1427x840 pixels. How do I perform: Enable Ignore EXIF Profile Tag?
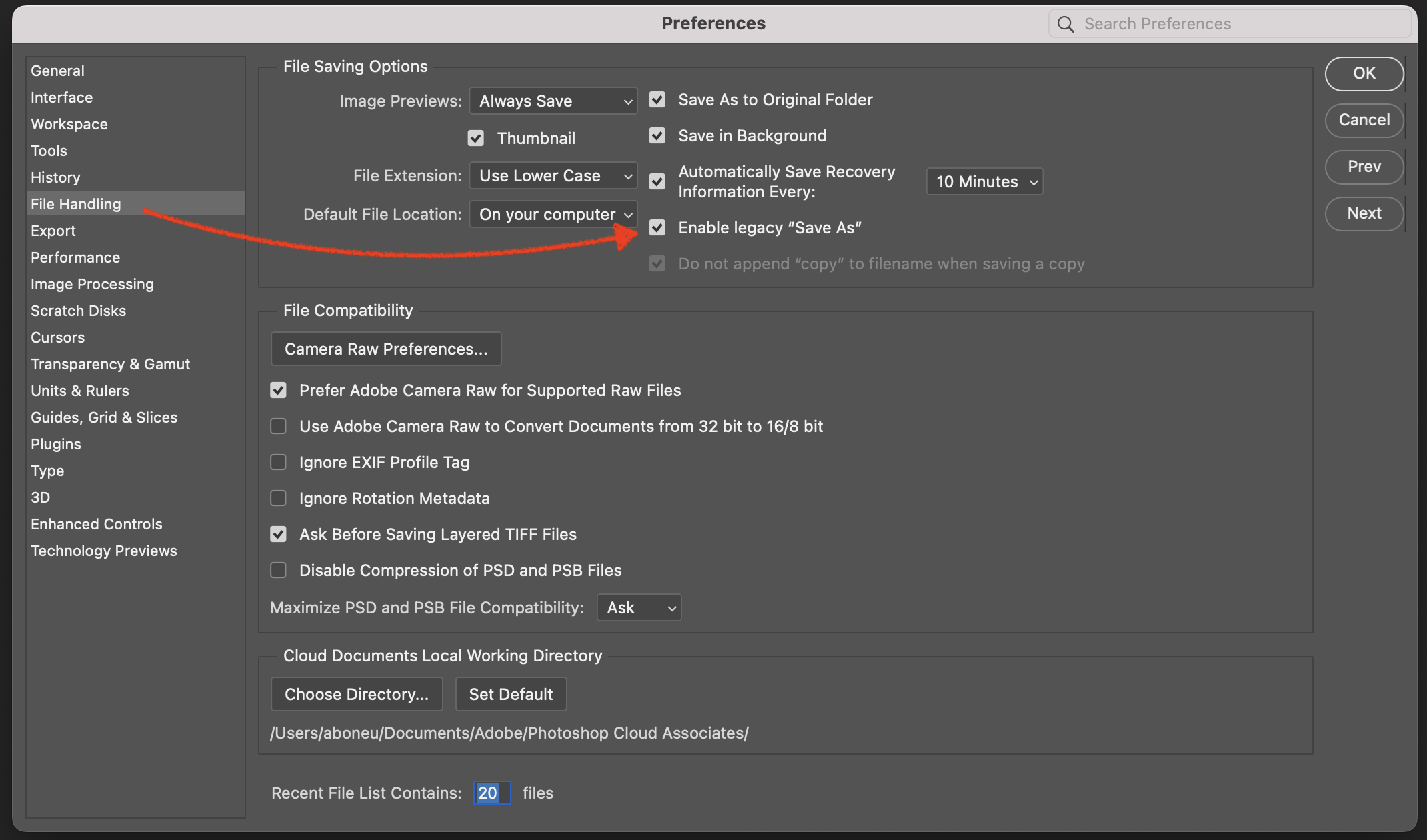tap(278, 462)
